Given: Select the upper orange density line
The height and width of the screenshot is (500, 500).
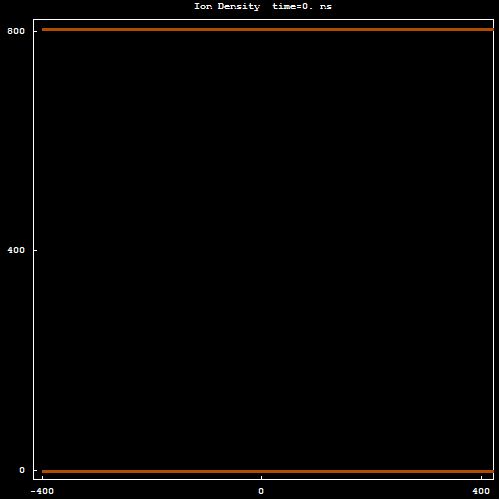Looking at the screenshot, I should [268, 30].
